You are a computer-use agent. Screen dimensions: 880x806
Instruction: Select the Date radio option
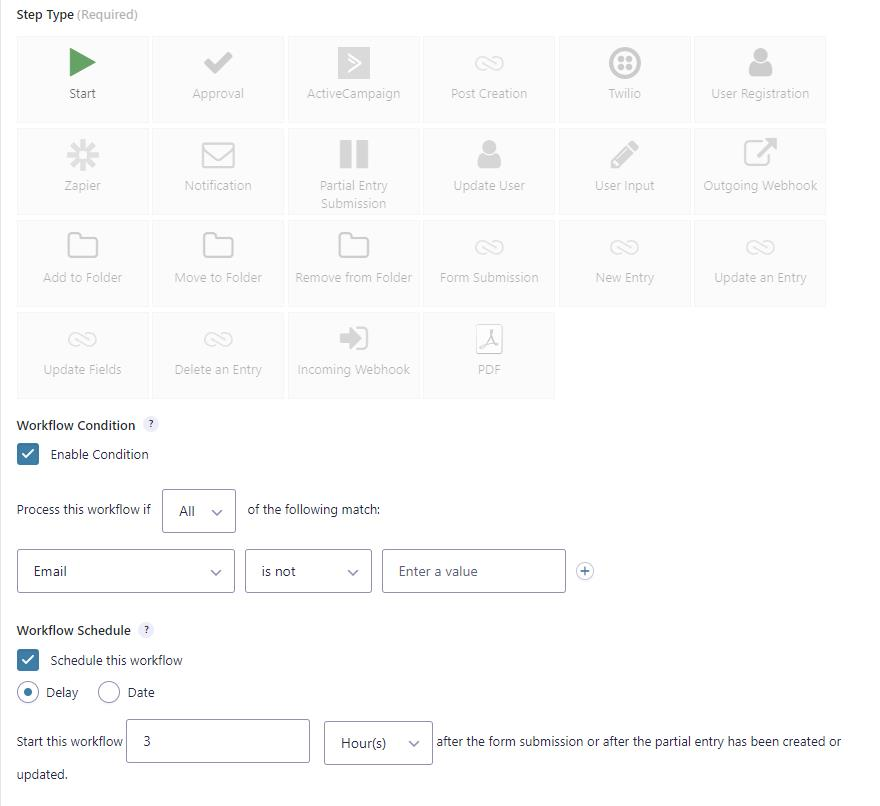coord(109,692)
